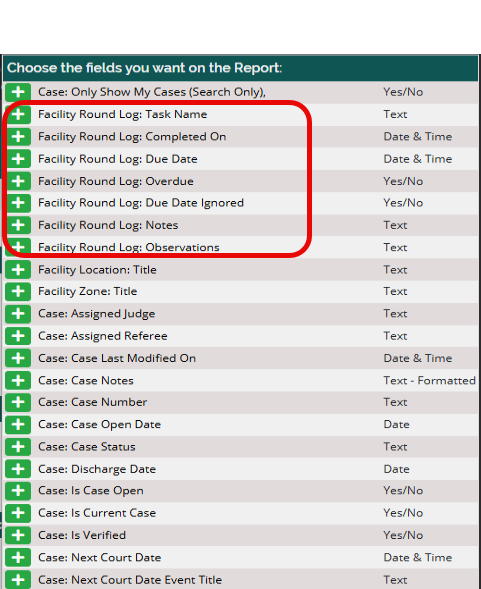Click 'Date' type in Case Open Date row
The width and height of the screenshot is (481, 589).
click(x=396, y=424)
